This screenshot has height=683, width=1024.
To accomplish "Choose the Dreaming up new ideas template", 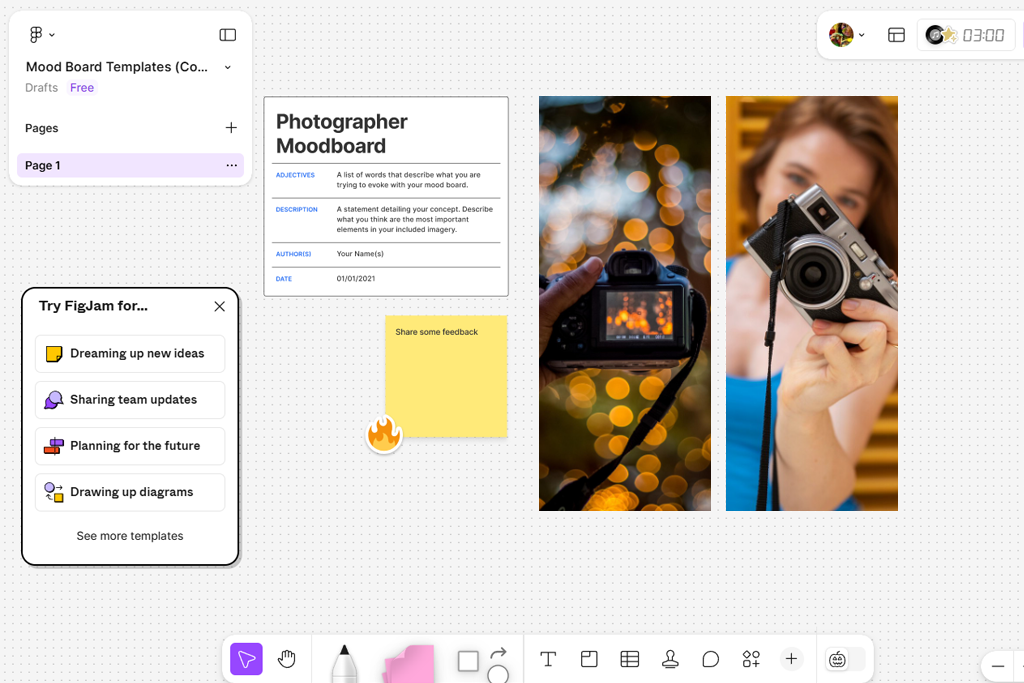I will click(130, 353).
